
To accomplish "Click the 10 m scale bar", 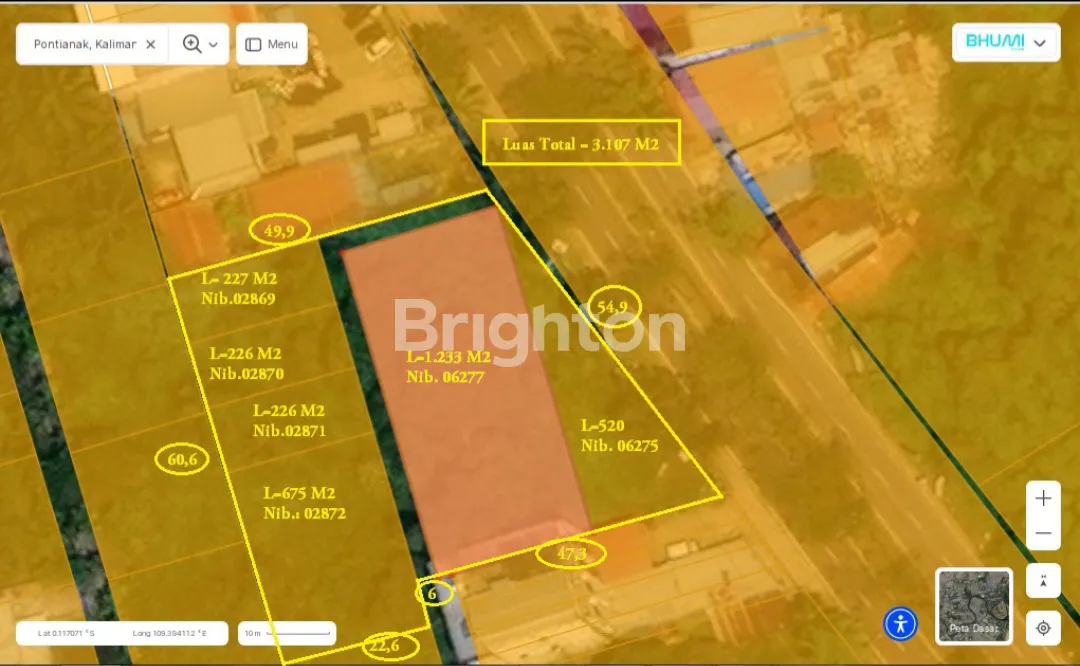I will 287,633.
